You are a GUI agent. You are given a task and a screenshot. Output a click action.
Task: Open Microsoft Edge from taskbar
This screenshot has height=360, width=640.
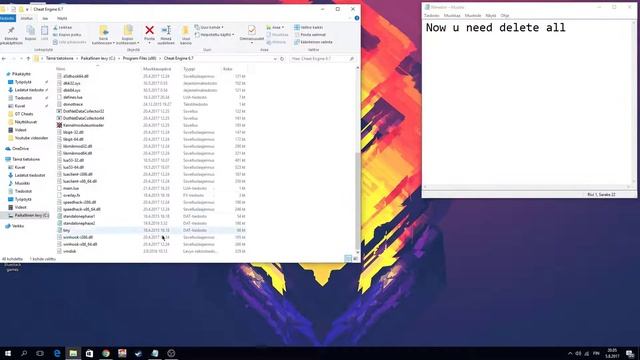click(x=57, y=353)
